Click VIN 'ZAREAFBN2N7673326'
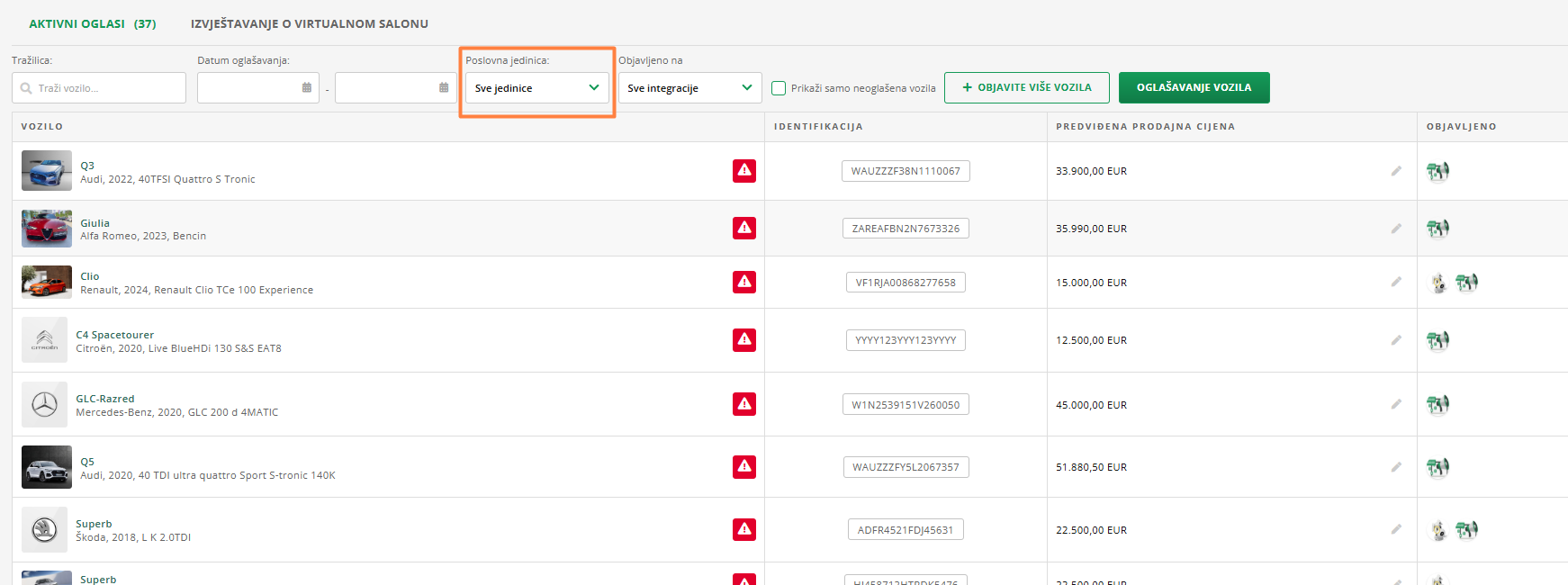Viewport: 1568px width, 585px height. click(x=906, y=229)
